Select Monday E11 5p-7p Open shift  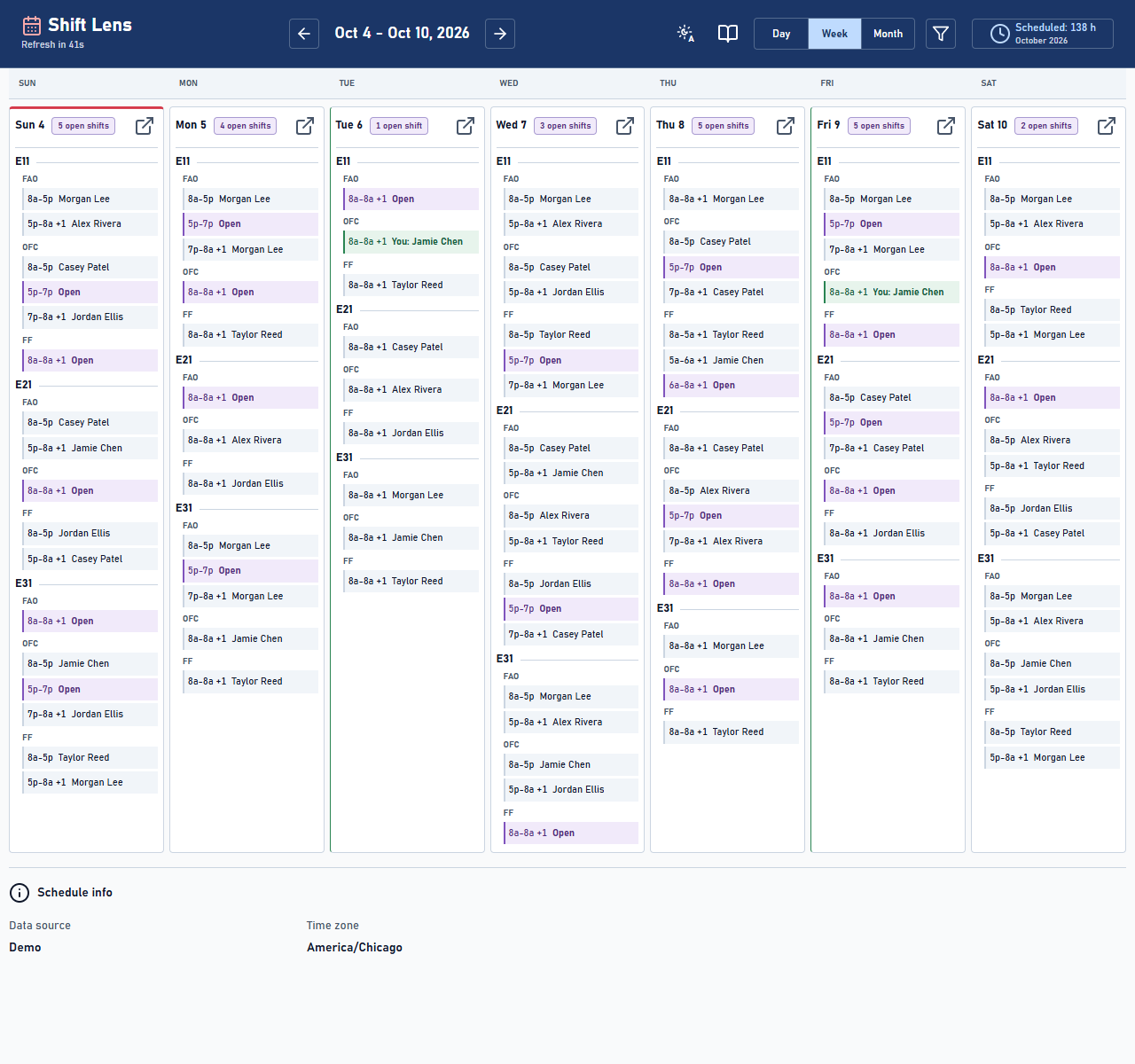click(x=250, y=224)
